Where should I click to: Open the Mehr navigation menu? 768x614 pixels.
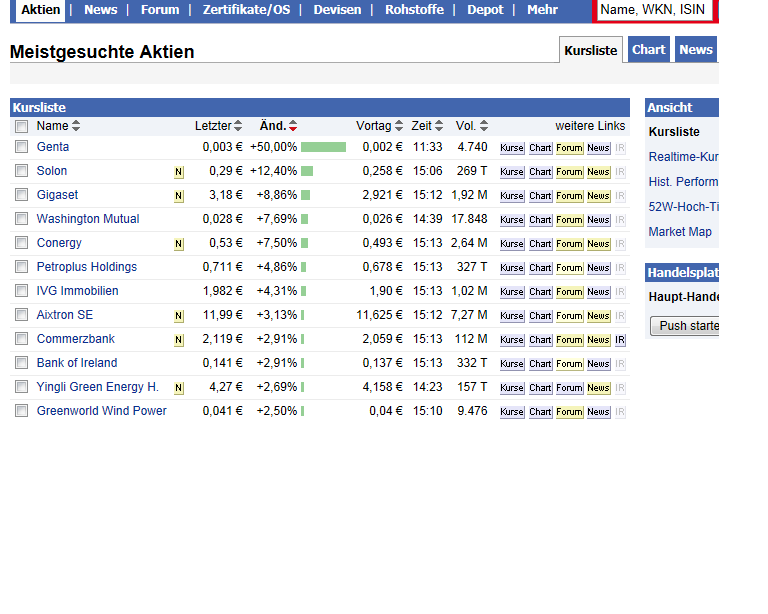tap(542, 10)
